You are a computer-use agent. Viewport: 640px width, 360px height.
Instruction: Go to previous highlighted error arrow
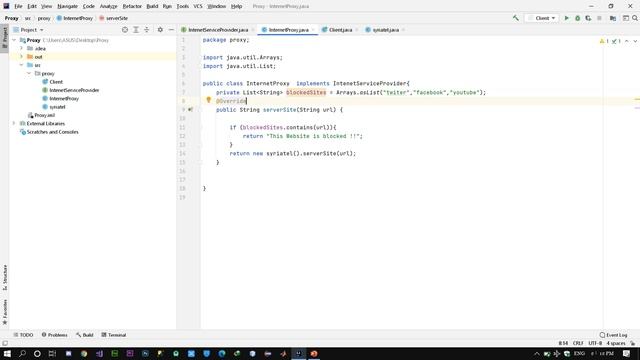point(627,41)
